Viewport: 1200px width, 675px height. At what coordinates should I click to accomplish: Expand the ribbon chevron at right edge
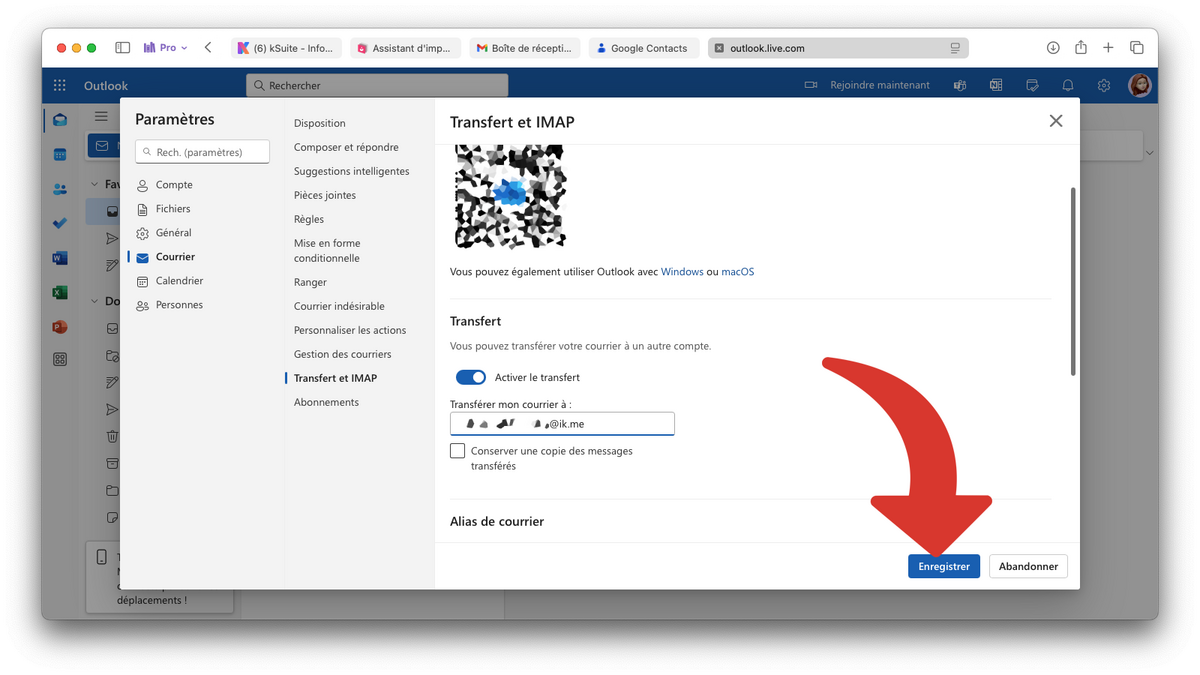pyautogui.click(x=1149, y=152)
